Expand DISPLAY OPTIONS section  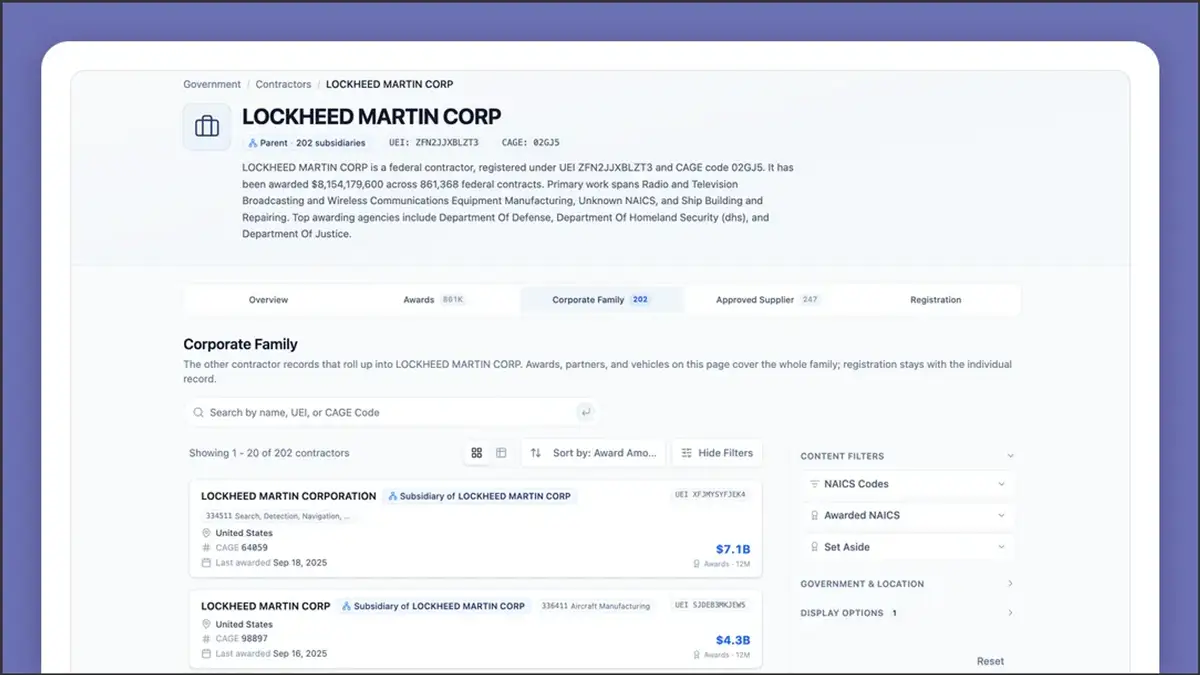point(1010,613)
